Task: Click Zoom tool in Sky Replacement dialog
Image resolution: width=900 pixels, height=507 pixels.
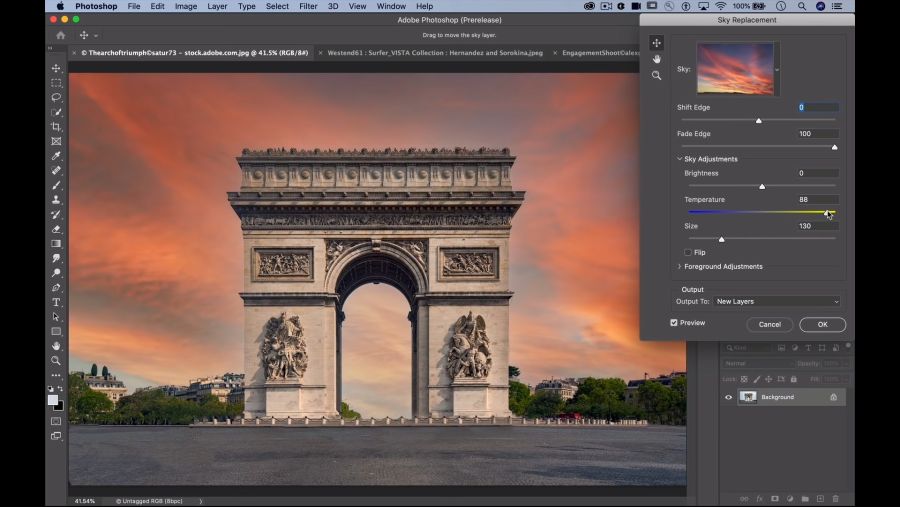Action: pos(656,75)
